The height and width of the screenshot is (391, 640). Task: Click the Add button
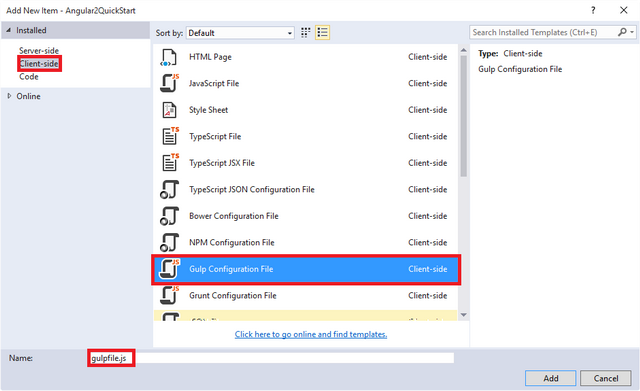(x=550, y=378)
